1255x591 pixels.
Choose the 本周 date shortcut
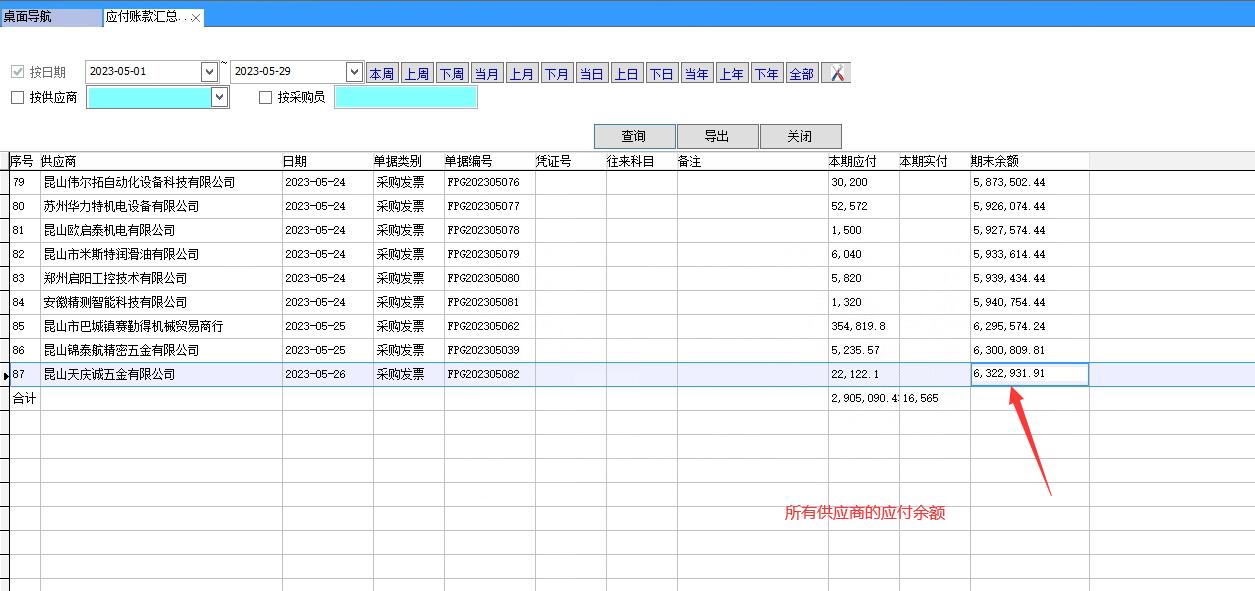point(381,74)
